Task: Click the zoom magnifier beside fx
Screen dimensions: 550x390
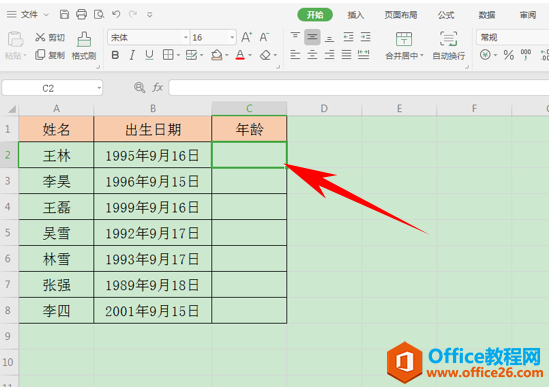Action: coord(139,87)
